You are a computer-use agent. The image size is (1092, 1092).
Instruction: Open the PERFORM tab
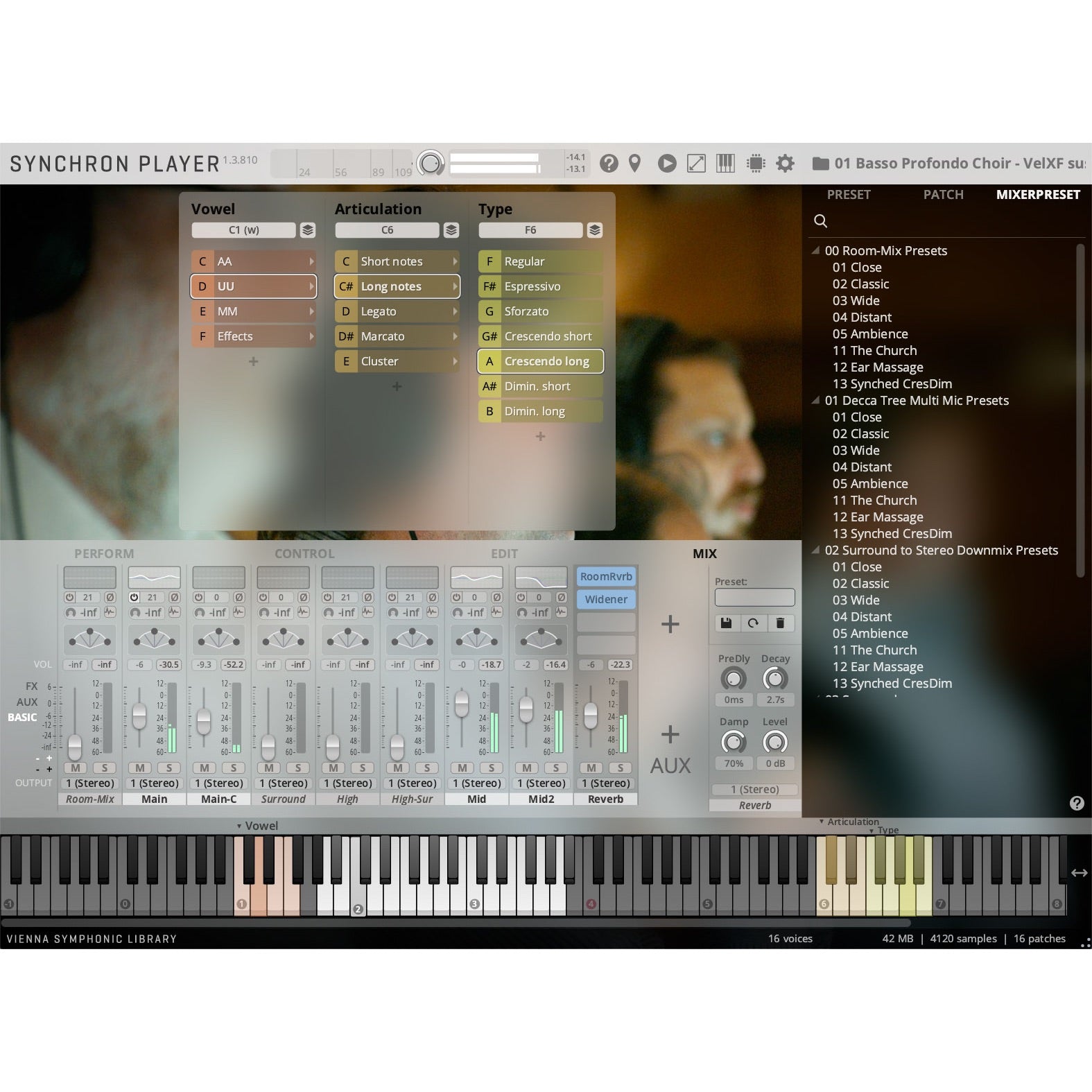104,554
